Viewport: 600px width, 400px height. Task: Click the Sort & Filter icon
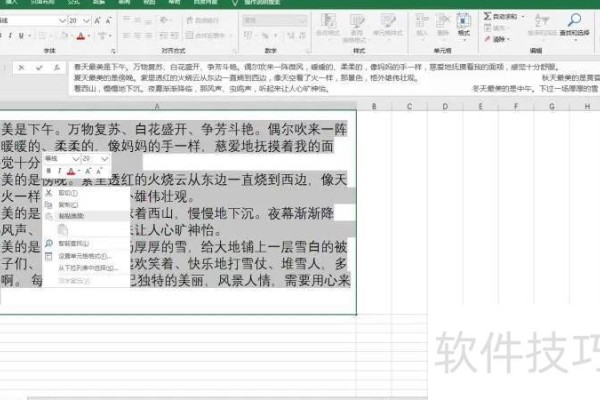(x=542, y=21)
